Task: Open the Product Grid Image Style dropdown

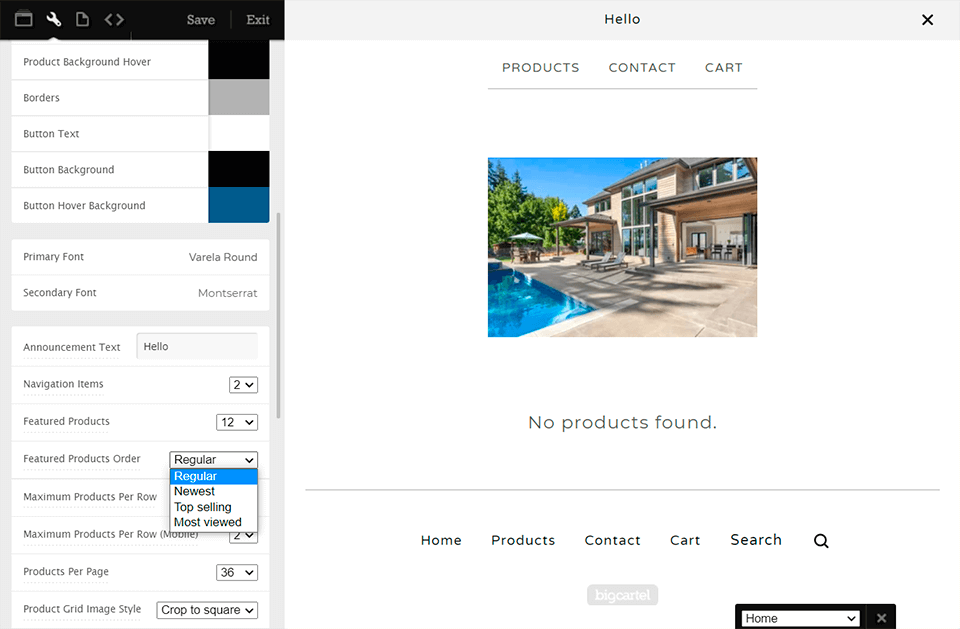Action: [207, 609]
